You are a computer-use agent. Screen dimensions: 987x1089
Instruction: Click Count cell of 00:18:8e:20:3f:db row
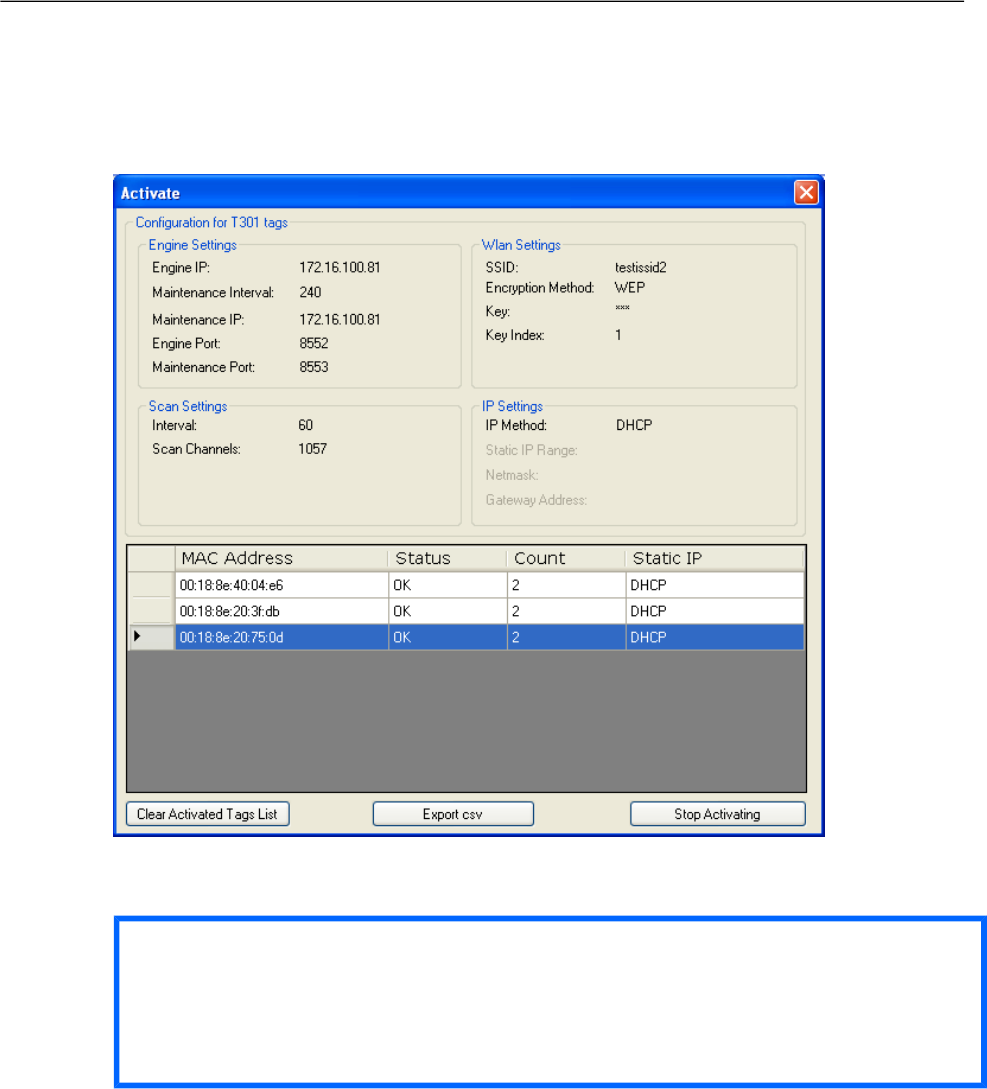(566, 611)
